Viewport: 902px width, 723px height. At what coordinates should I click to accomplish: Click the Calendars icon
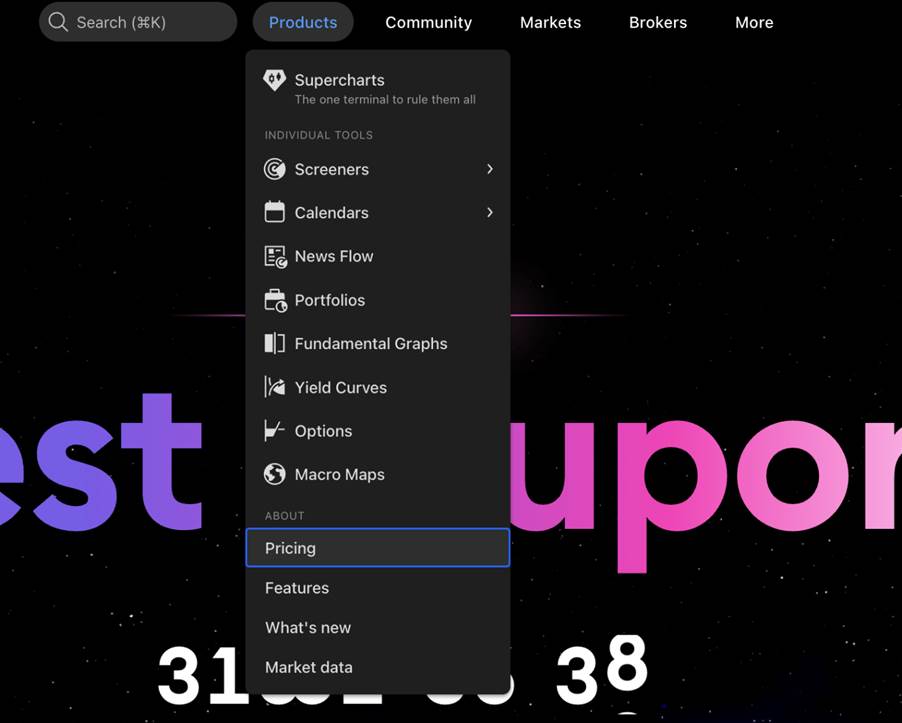pos(274,212)
